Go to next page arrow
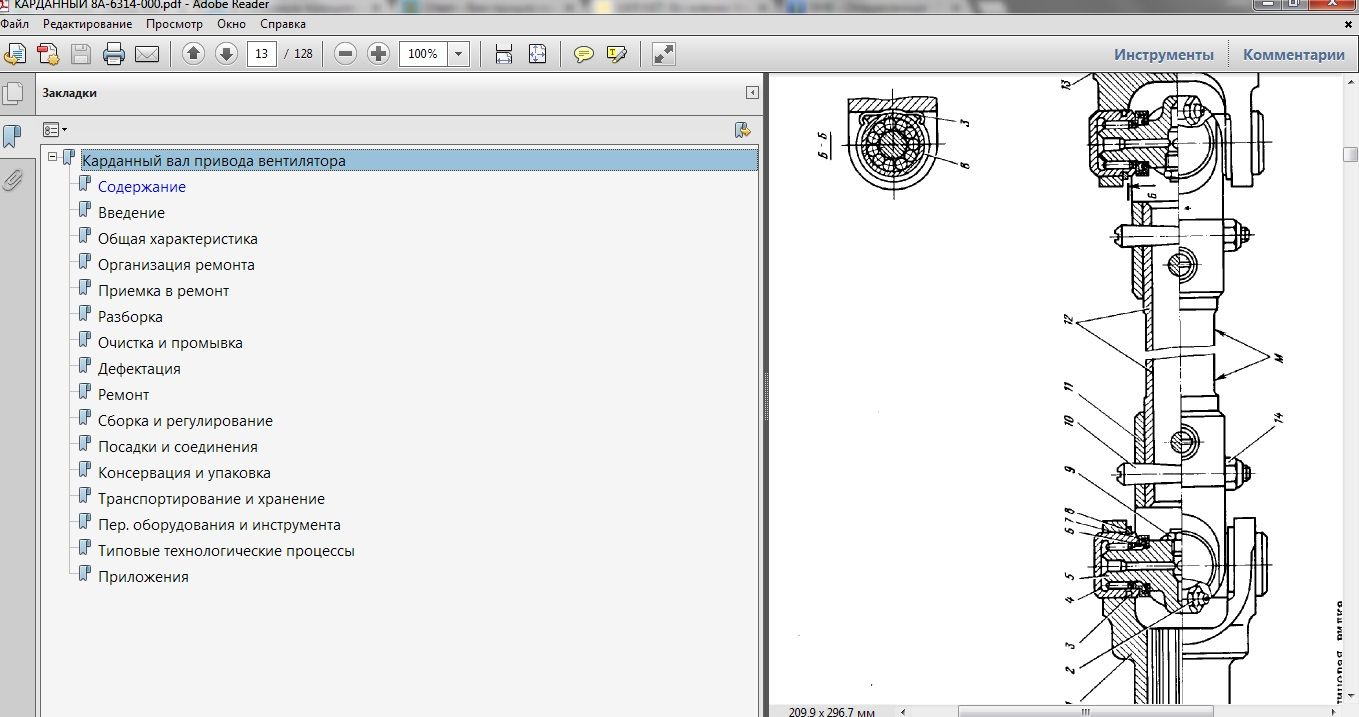Viewport: 1359px width, 717px height. click(227, 54)
